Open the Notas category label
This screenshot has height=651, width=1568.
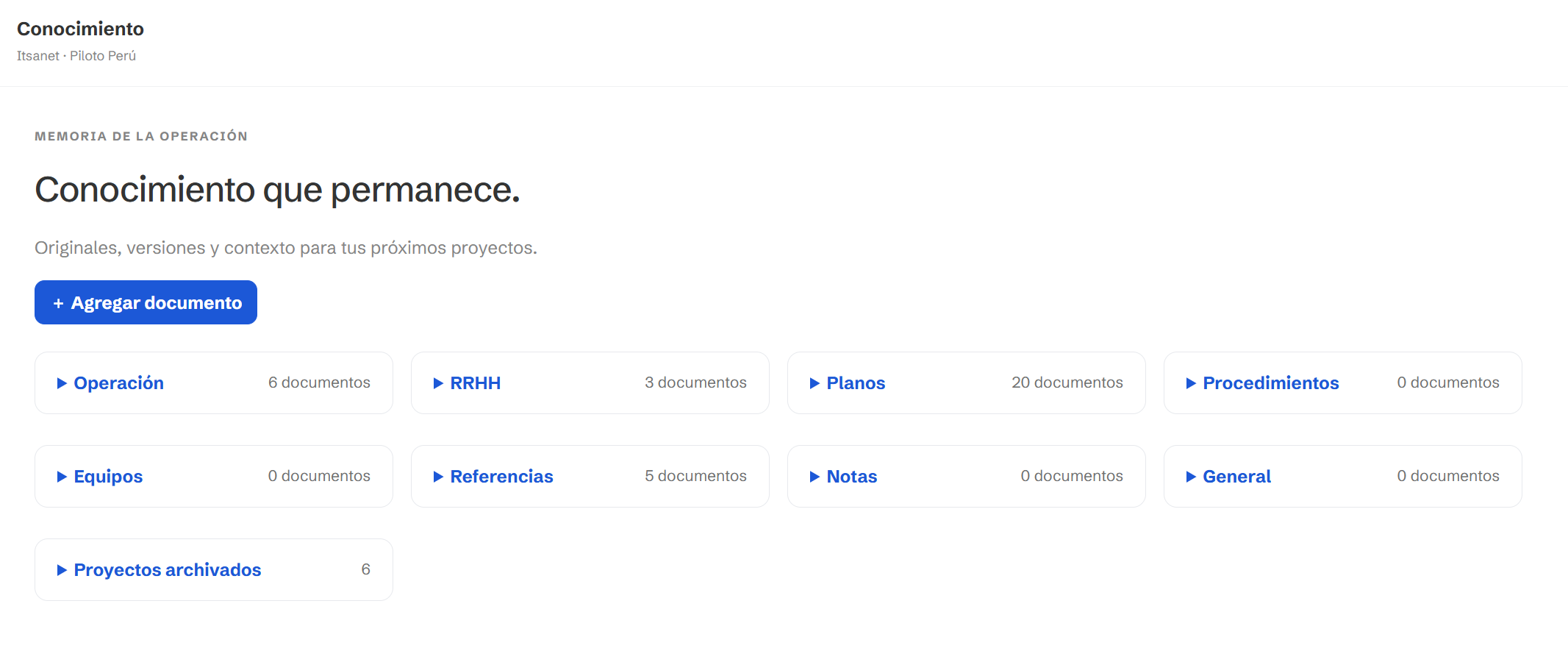pyautogui.click(x=852, y=477)
